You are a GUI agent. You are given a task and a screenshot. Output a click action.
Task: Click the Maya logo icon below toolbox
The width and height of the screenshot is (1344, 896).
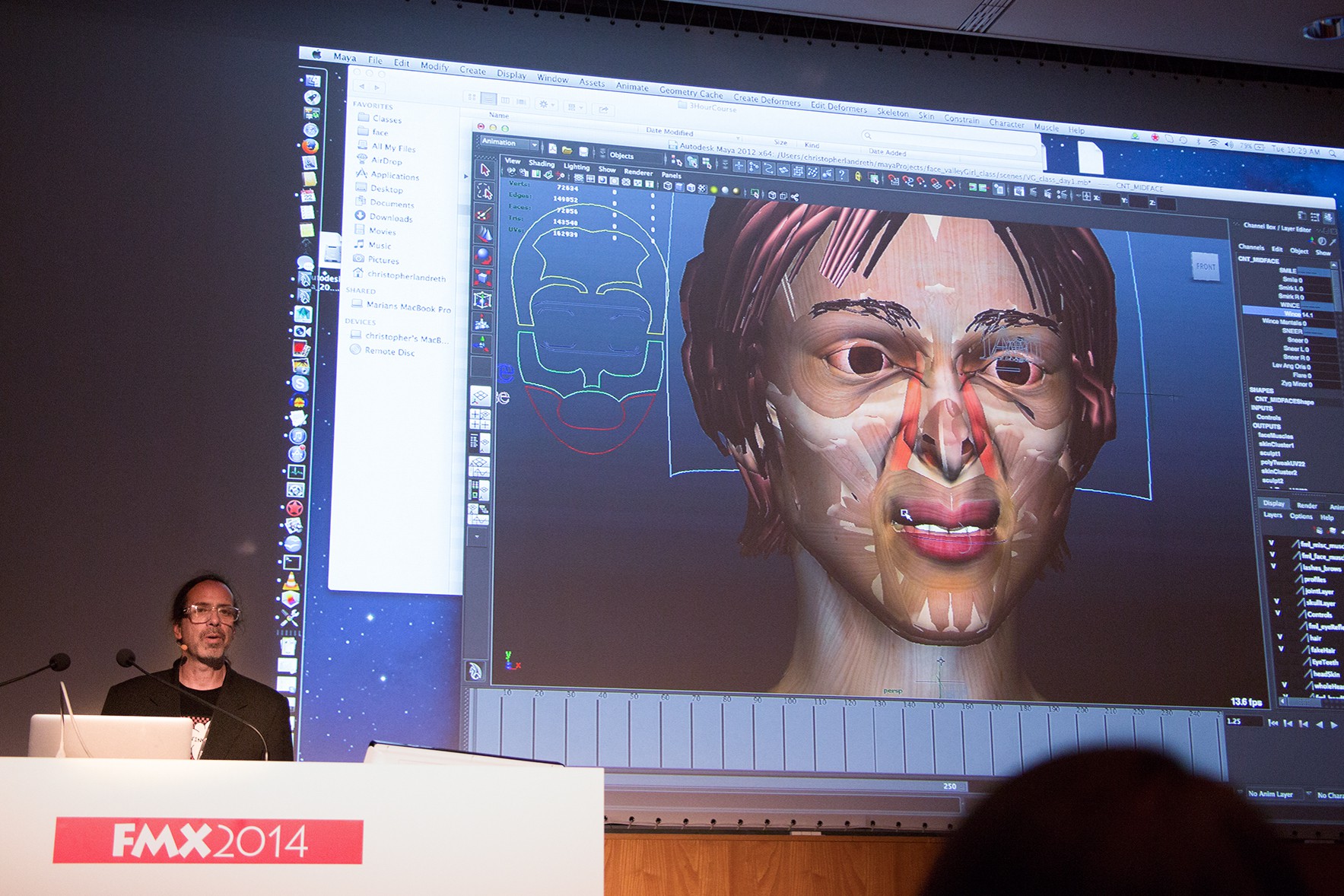tap(475, 670)
